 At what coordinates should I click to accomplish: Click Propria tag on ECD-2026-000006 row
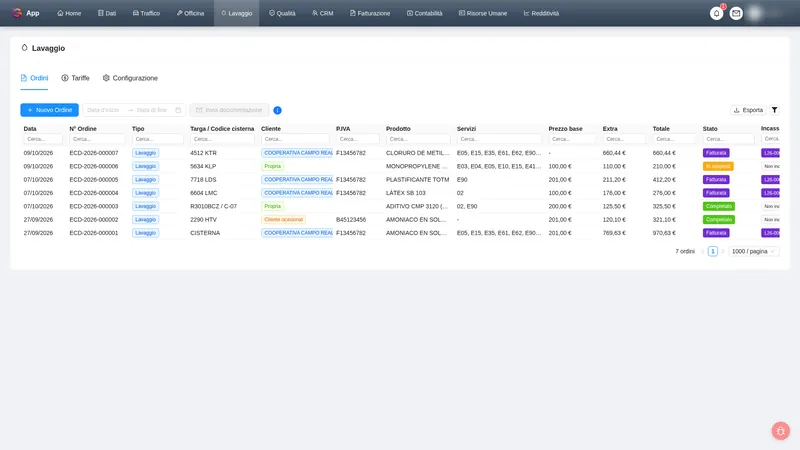[x=272, y=166]
